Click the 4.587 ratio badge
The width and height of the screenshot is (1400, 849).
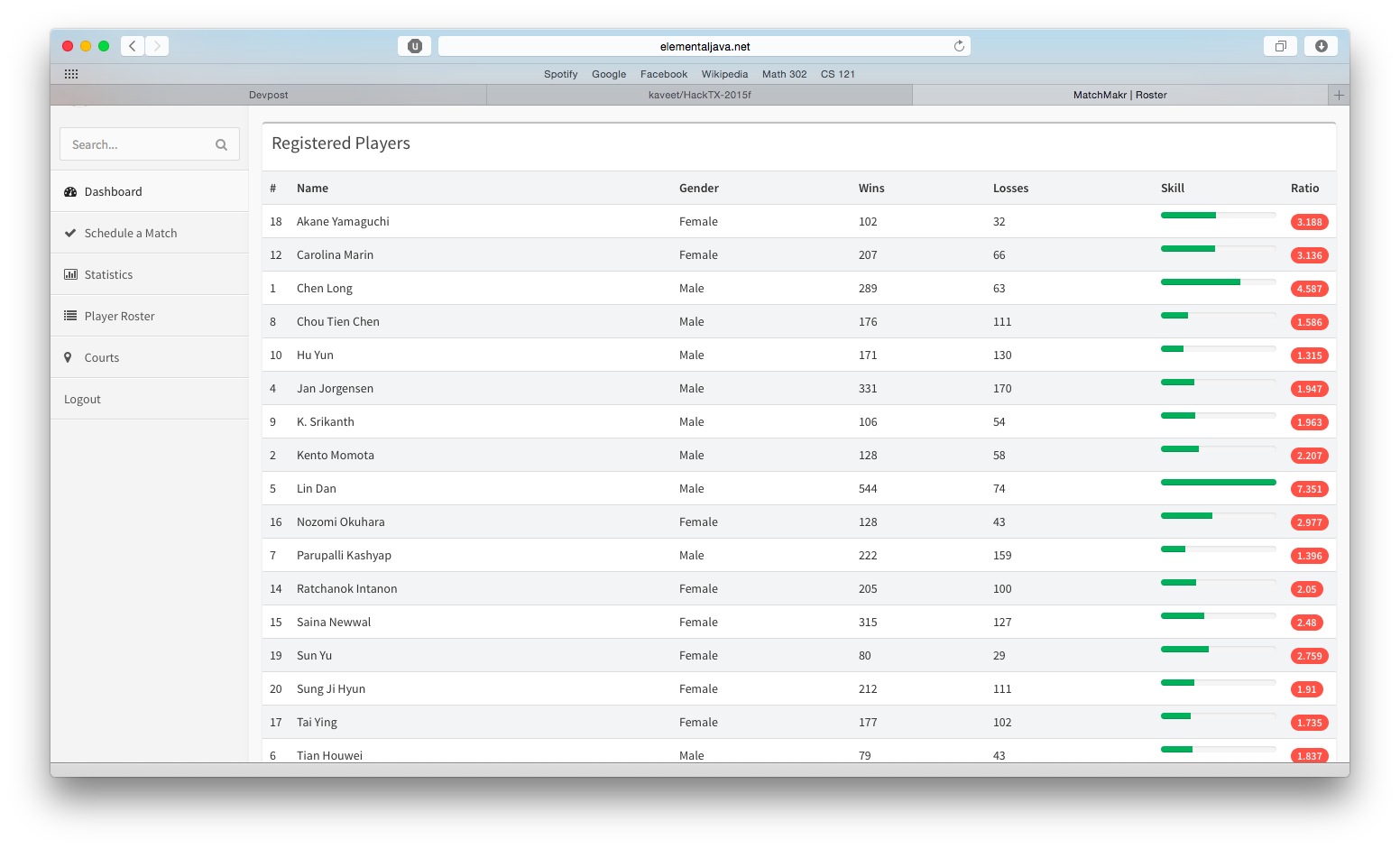(x=1309, y=289)
